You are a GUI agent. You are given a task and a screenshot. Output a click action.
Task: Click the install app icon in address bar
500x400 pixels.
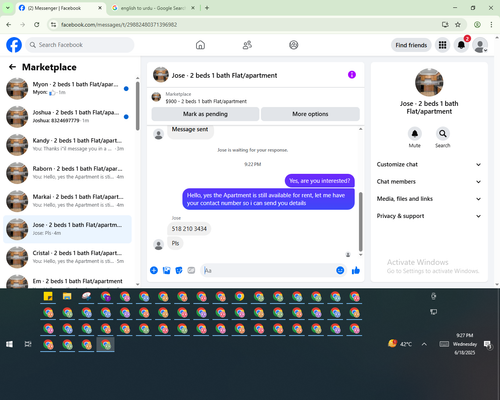click(445, 25)
